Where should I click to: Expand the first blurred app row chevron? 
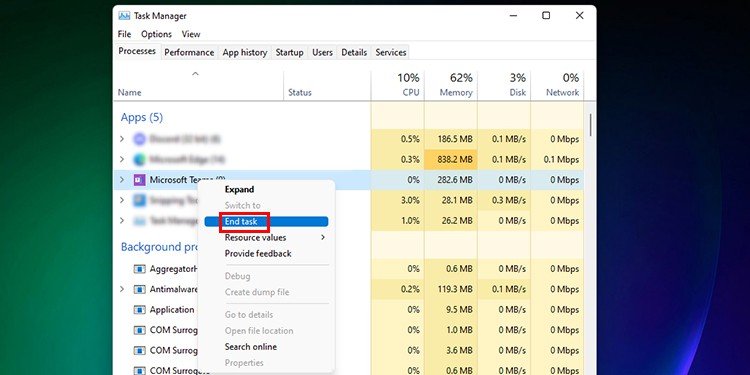click(x=122, y=139)
